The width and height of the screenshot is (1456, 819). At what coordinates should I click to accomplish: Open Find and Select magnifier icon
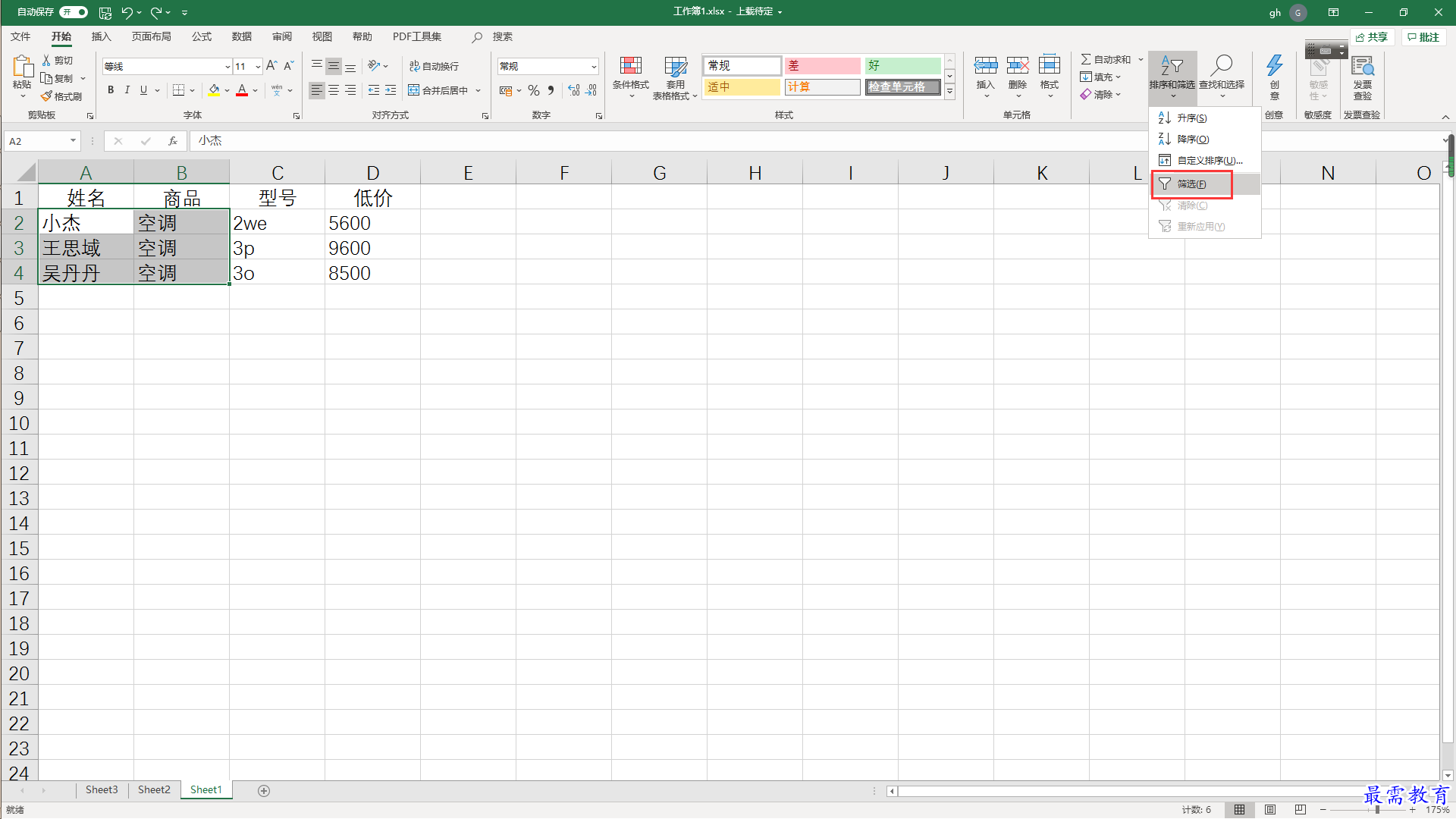click(1221, 67)
